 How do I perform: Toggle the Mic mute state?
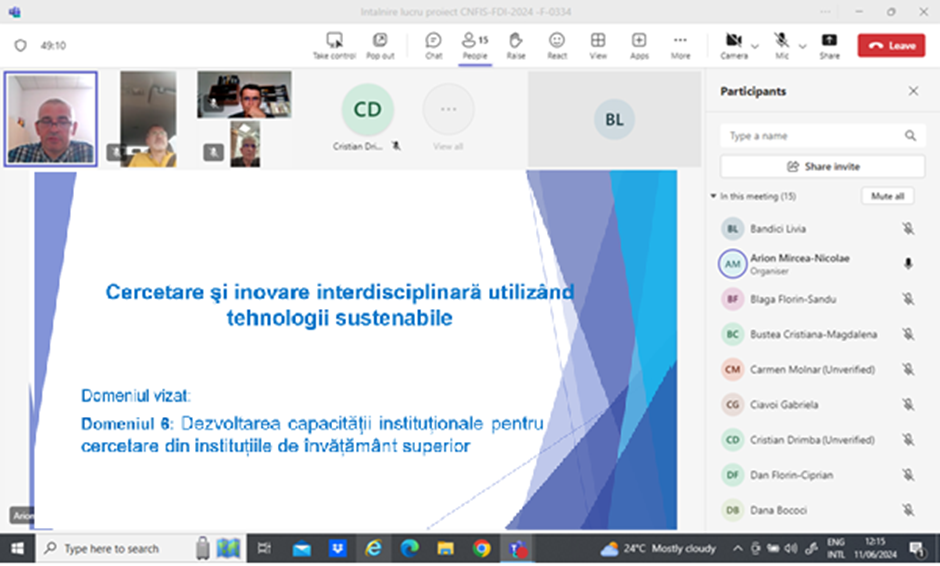click(x=781, y=42)
